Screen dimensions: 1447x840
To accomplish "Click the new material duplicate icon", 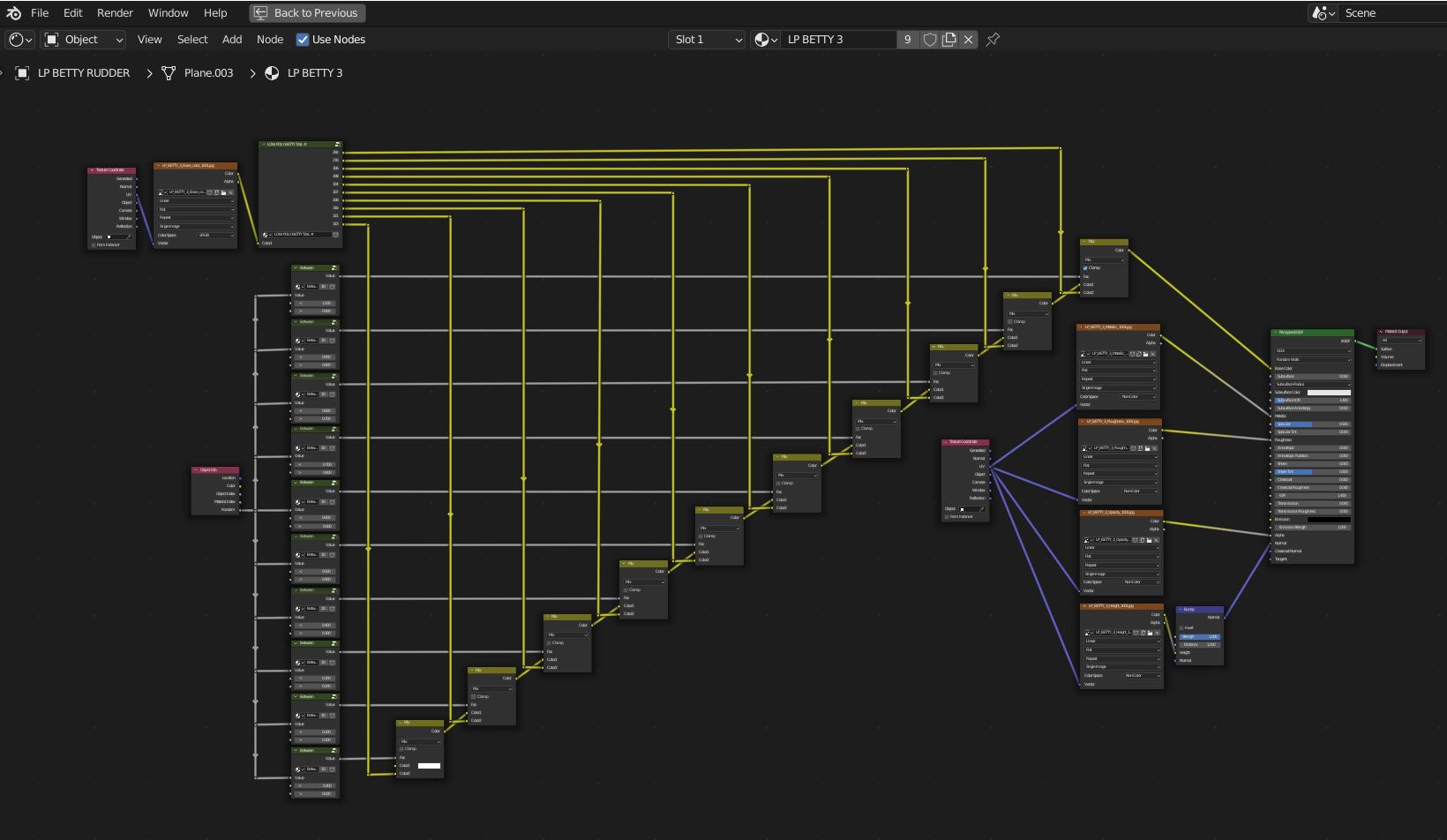I will point(949,40).
